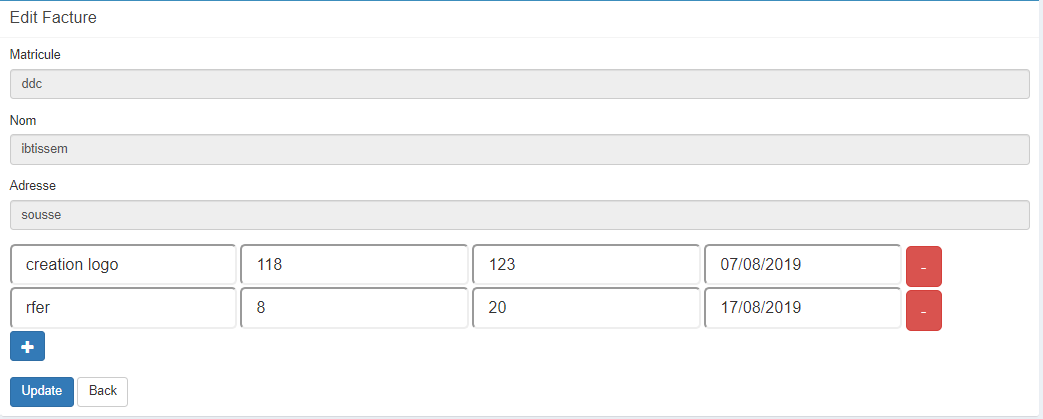This screenshot has height=419, width=1043.
Task: Open the 07/08/2019 date field
Action: (802, 265)
